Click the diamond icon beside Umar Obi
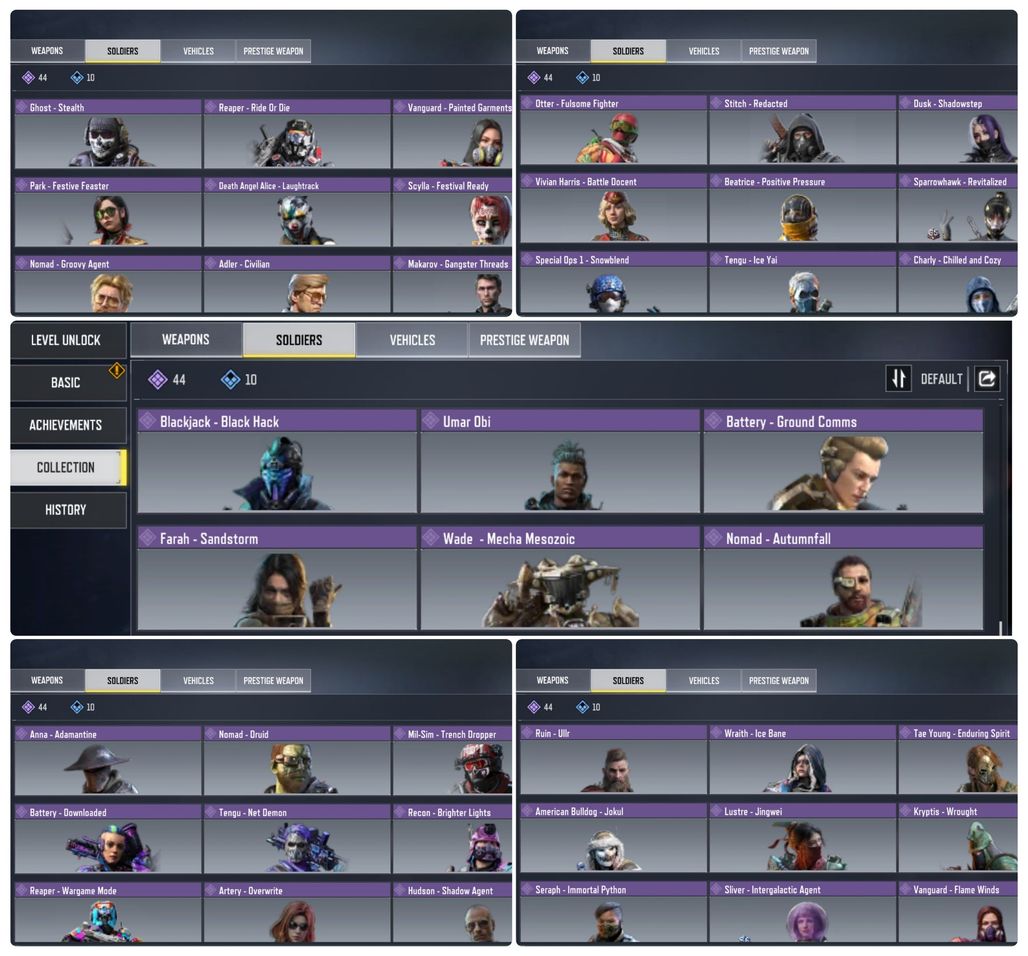The image size is (1028, 956). coord(430,421)
